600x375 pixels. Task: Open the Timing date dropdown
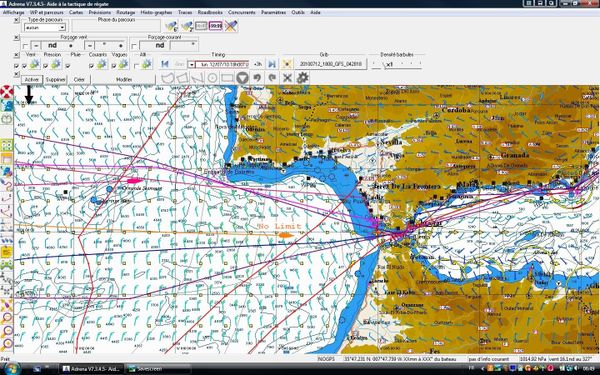tap(192, 65)
